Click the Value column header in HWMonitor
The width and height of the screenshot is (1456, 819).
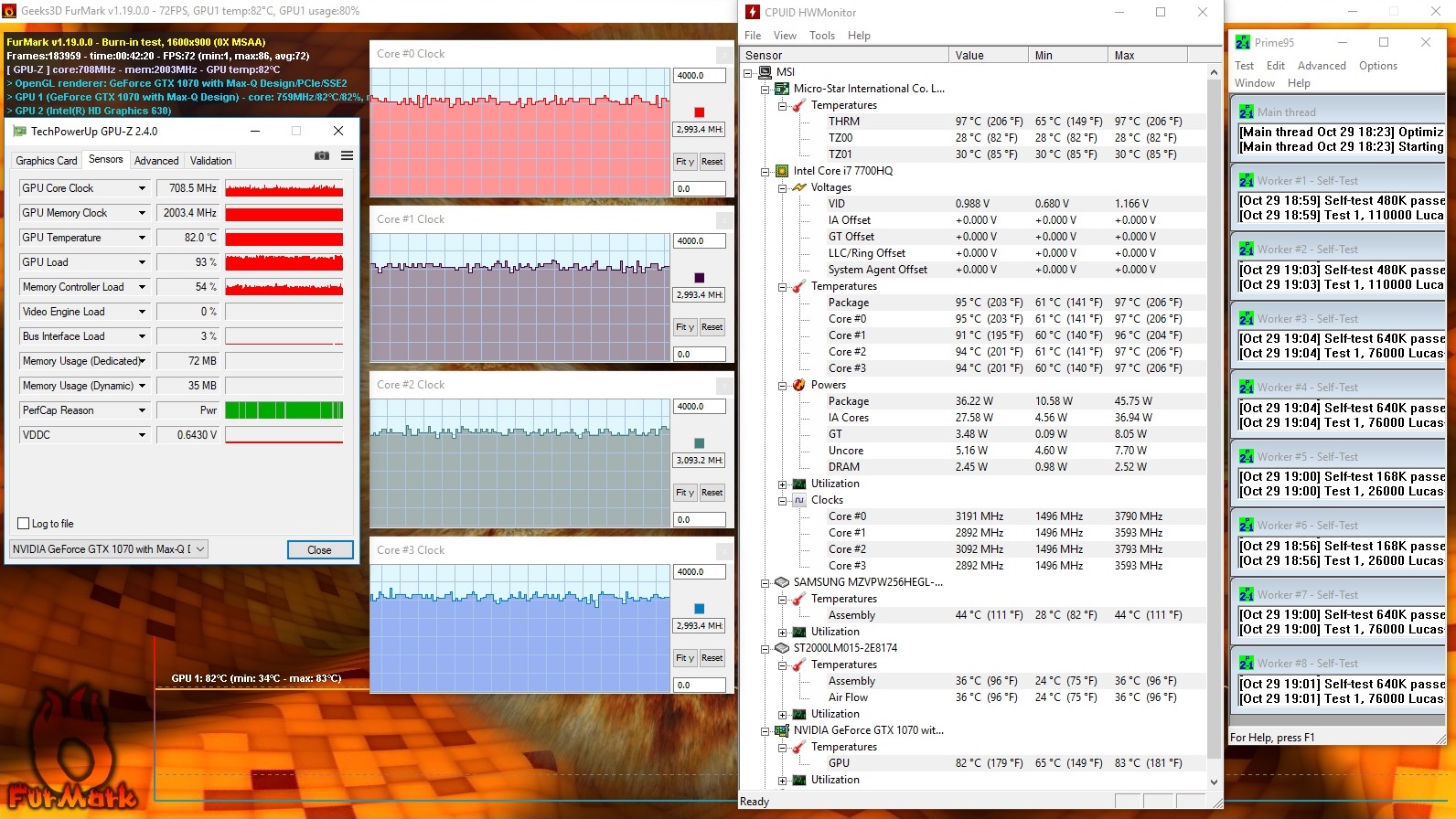tap(989, 56)
